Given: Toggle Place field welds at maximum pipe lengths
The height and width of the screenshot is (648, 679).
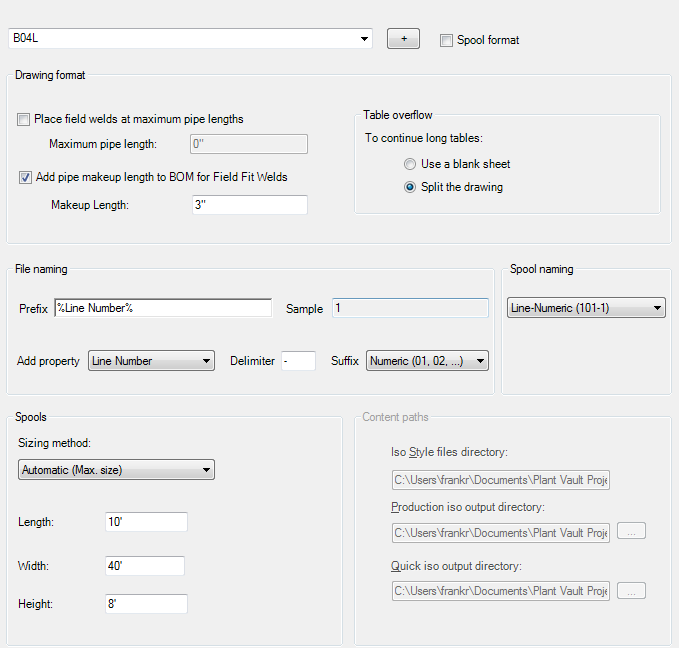Looking at the screenshot, I should pyautogui.click(x=25, y=119).
